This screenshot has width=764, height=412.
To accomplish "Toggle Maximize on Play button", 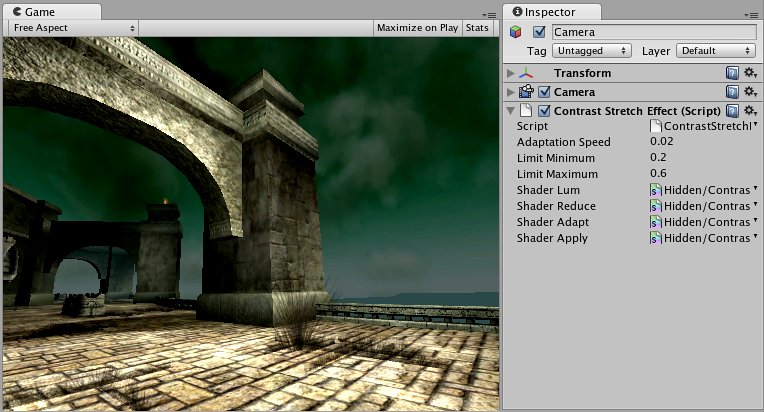I will click(417, 28).
